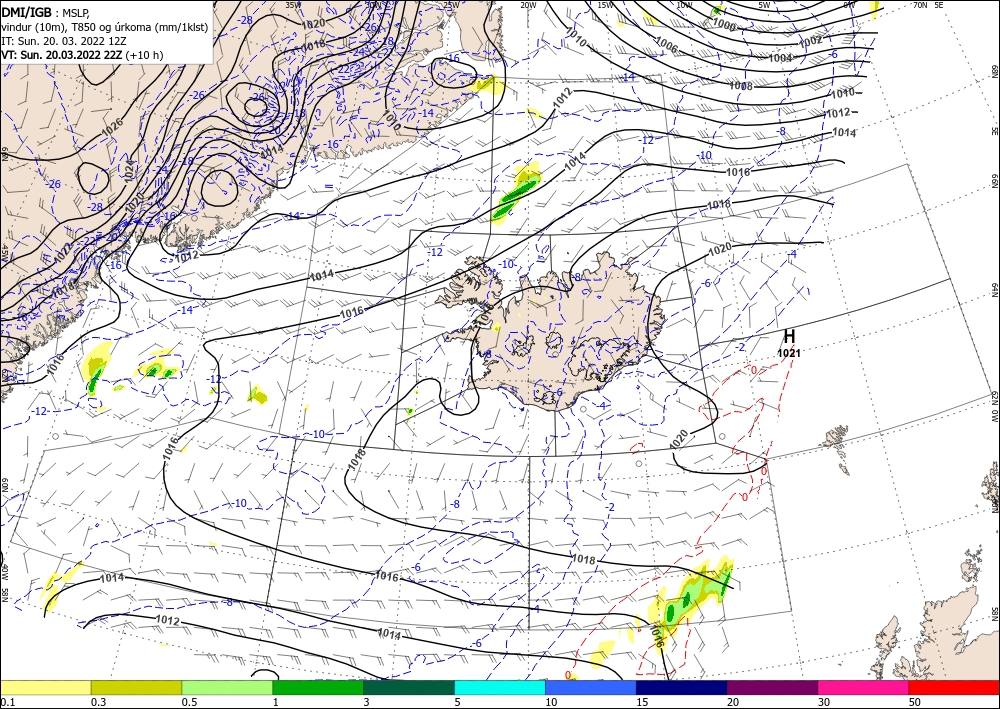The width and height of the screenshot is (1000, 709).
Task: Click the cyan legend swatch starting at 5
Action: click(x=500, y=687)
